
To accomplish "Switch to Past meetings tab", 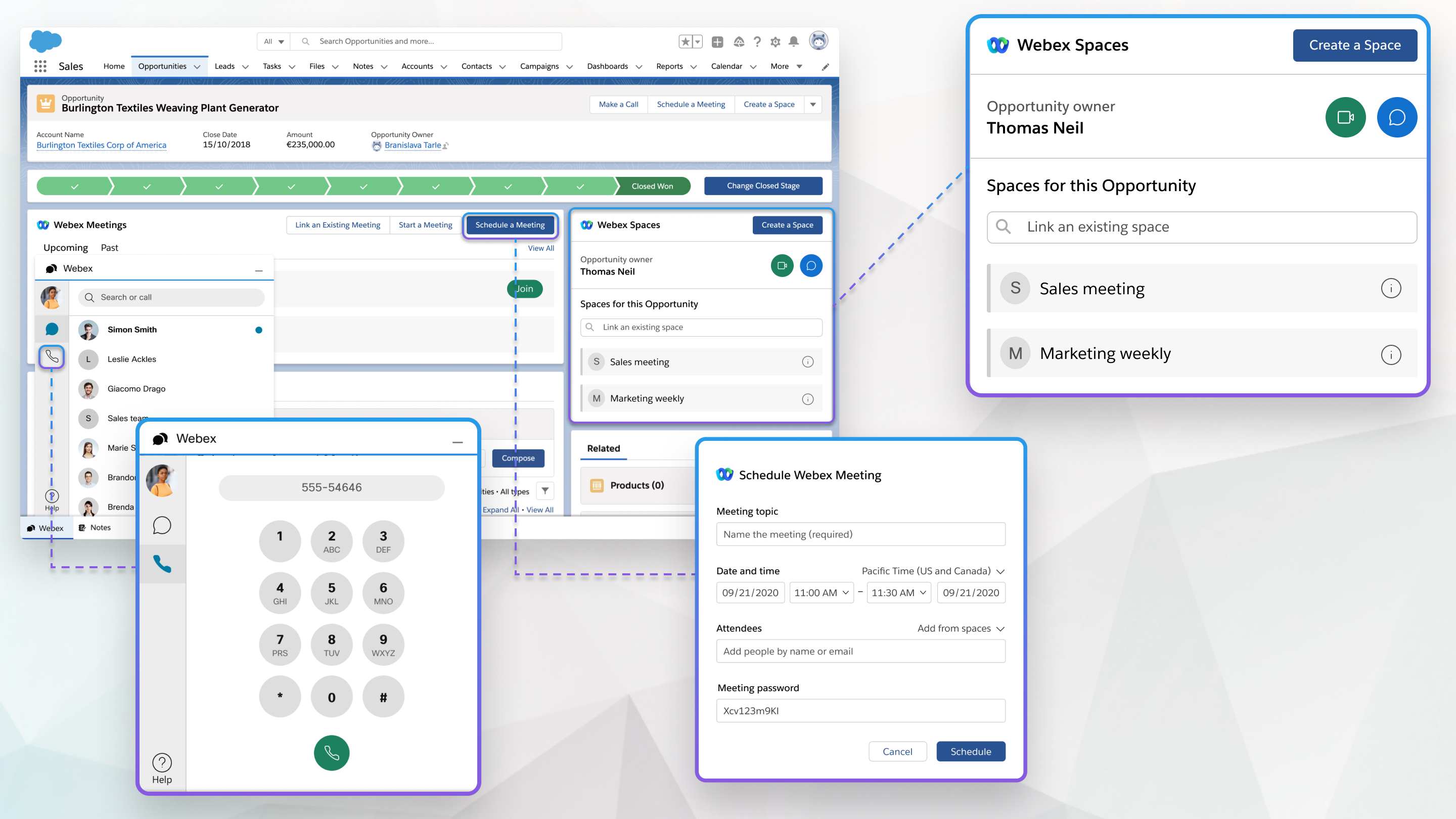I will 109,248.
